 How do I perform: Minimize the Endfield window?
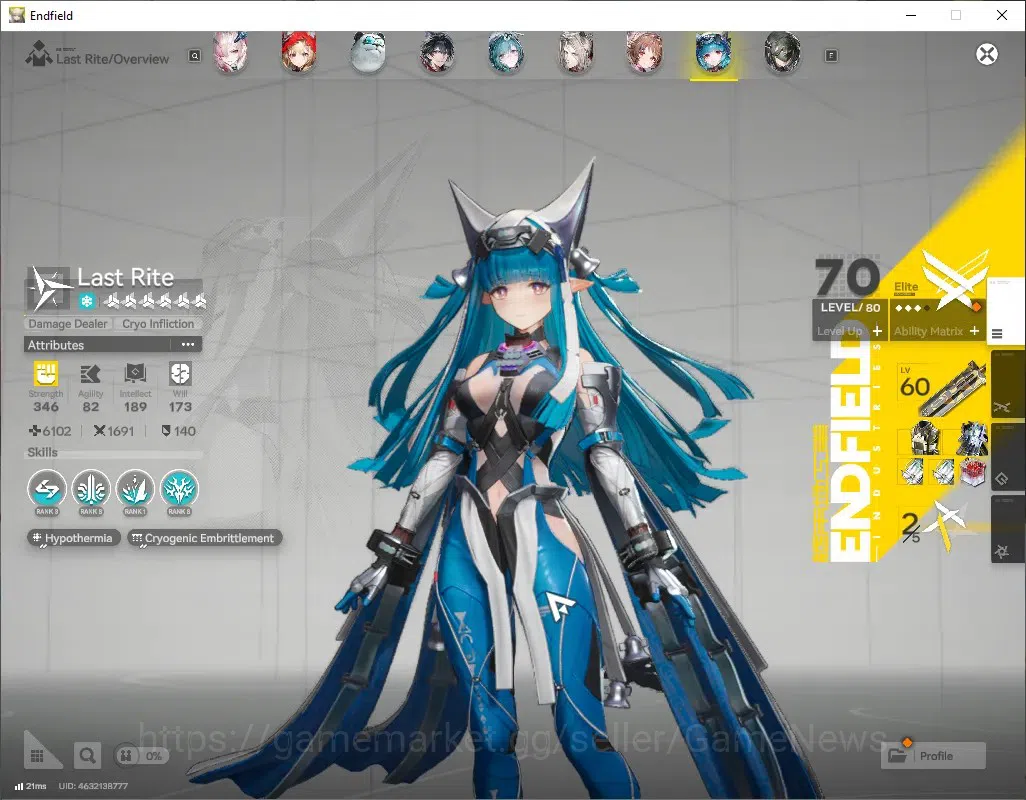tap(911, 15)
